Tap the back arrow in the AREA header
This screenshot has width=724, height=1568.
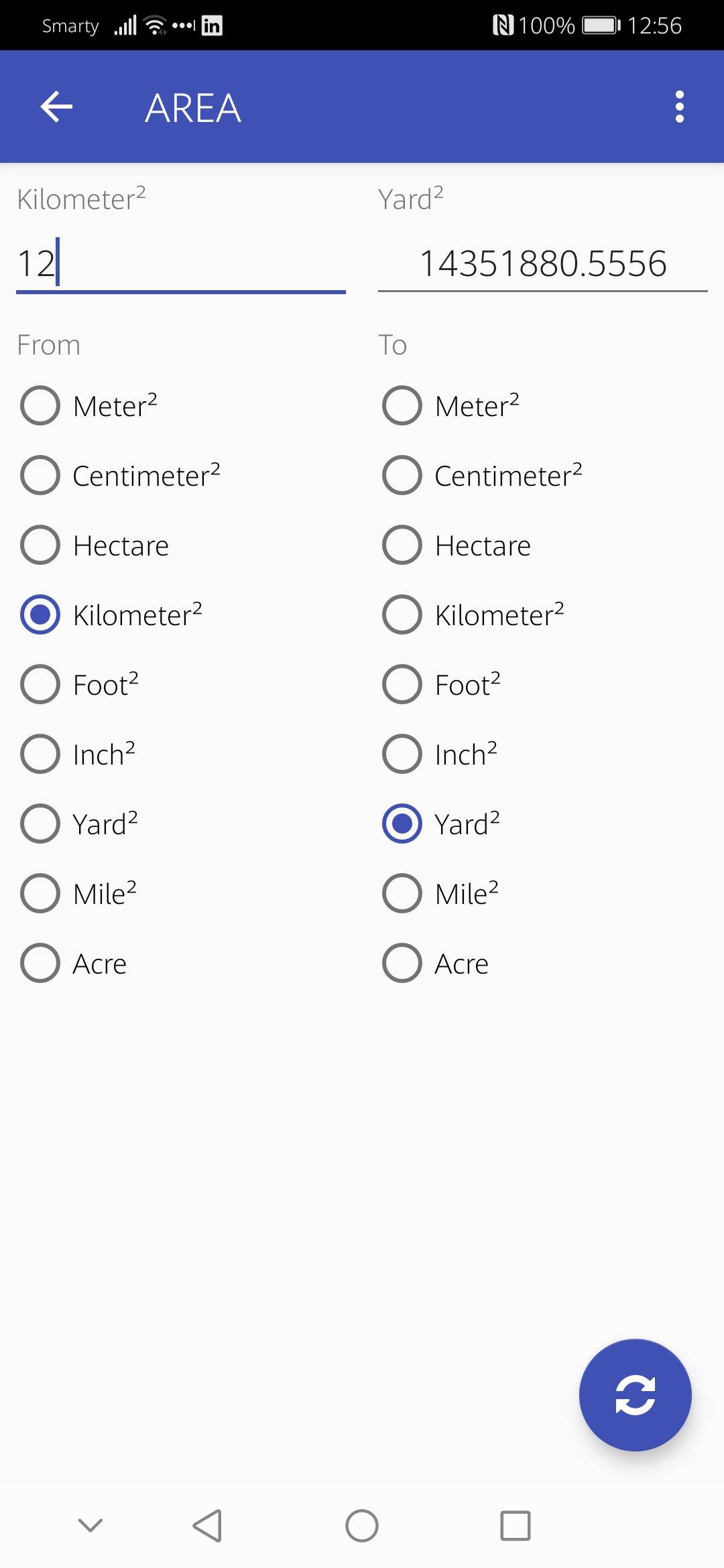click(56, 107)
